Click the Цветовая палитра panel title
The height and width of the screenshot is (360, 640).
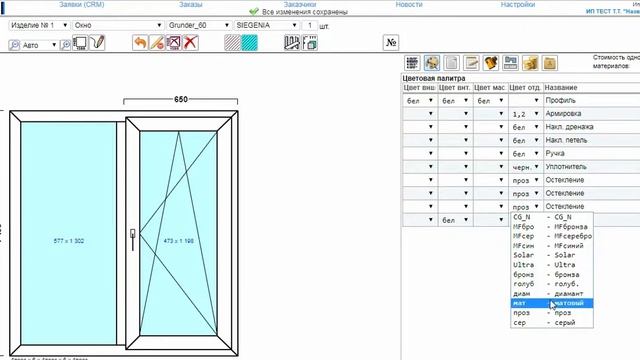434,78
